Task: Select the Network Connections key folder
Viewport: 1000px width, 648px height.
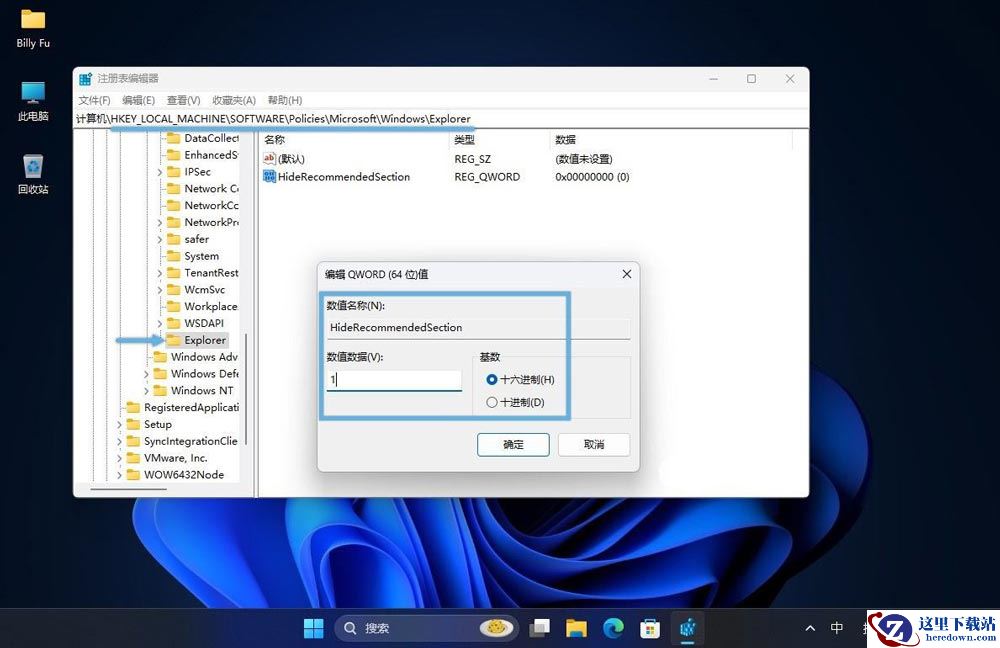Action: click(x=203, y=189)
